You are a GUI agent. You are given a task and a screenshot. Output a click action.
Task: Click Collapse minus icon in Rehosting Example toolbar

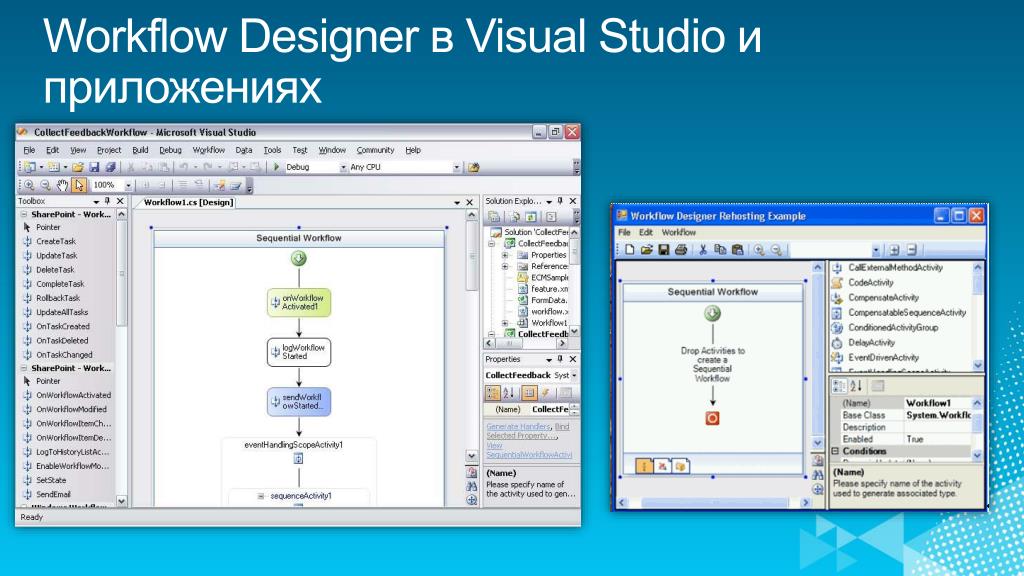pos(912,249)
